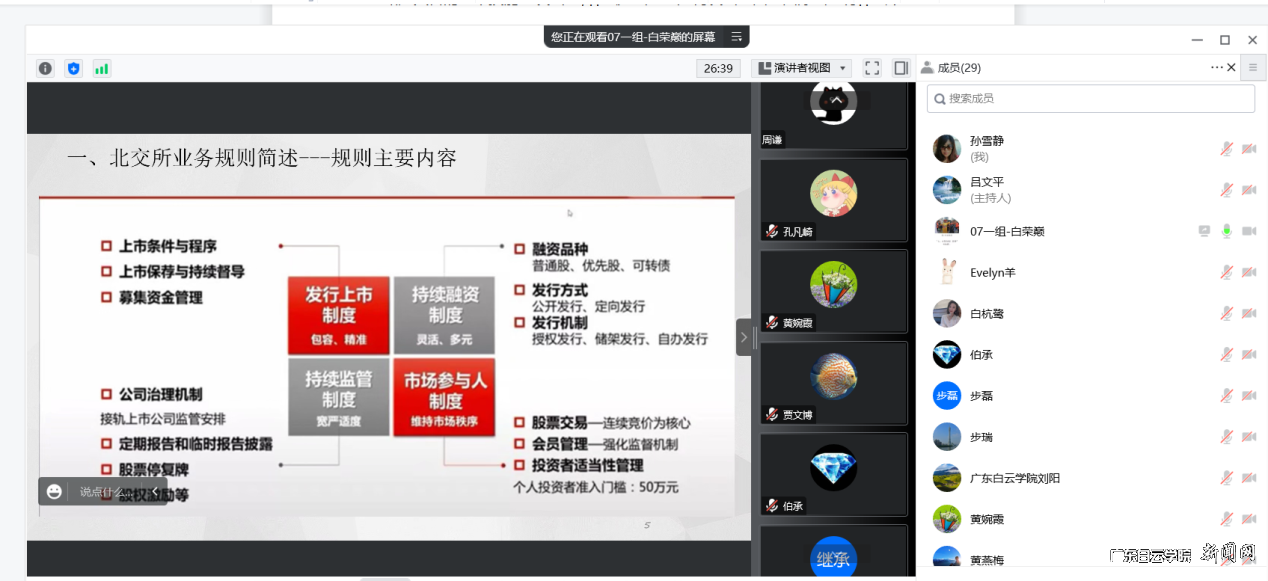Close the members panel
The image size is (1268, 581).
[1229, 68]
